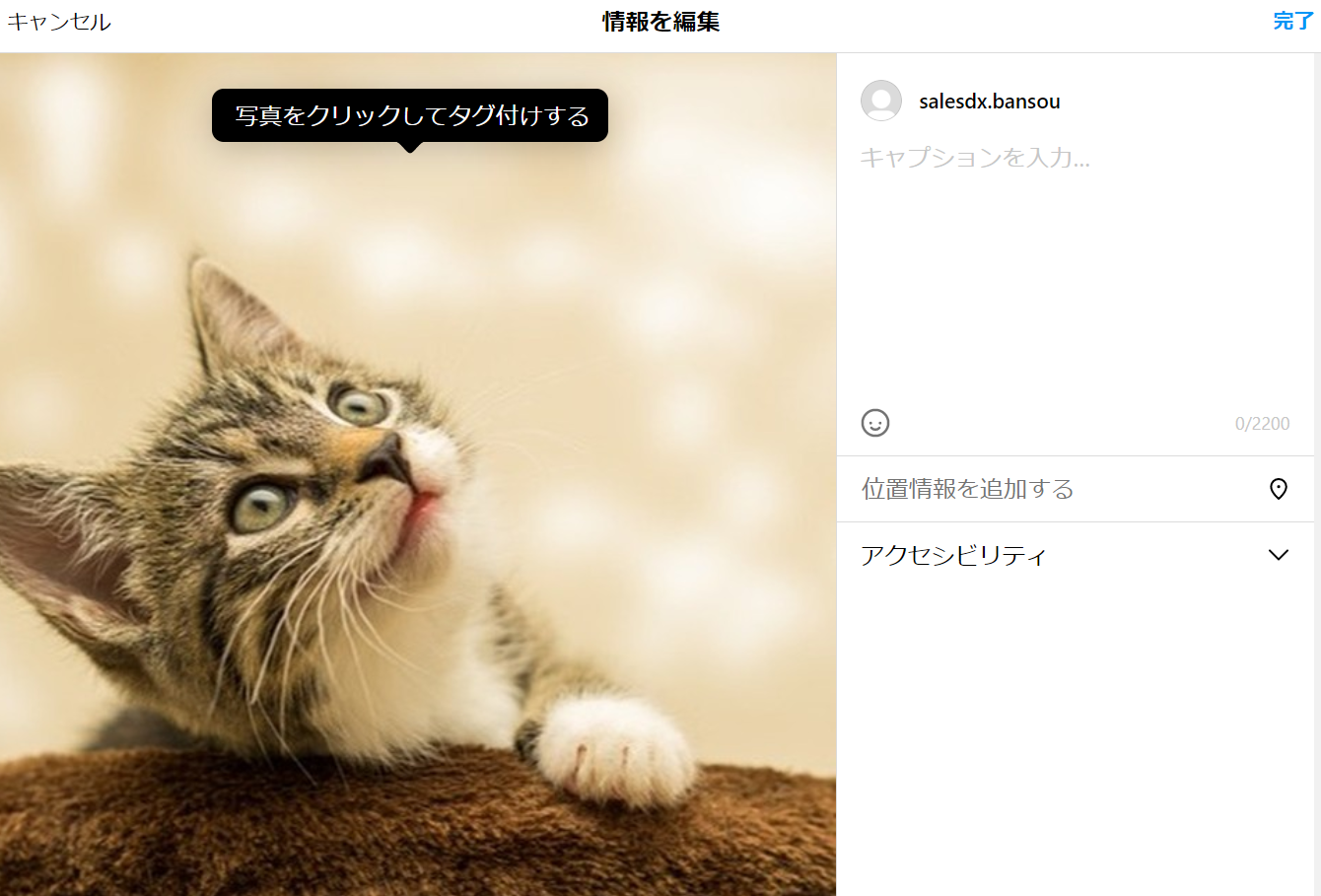Expand the アクセシビリティ chevron arrow
This screenshot has height=896, width=1321.
[x=1279, y=555]
